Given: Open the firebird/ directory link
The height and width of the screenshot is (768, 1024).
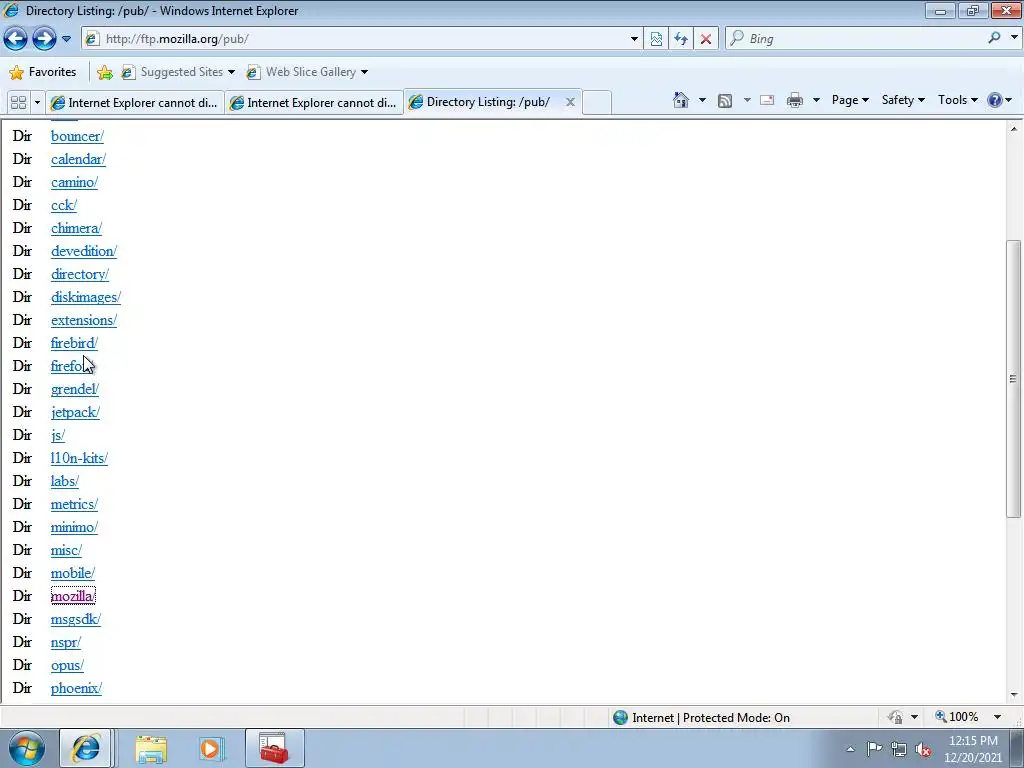Looking at the screenshot, I should (x=74, y=343).
